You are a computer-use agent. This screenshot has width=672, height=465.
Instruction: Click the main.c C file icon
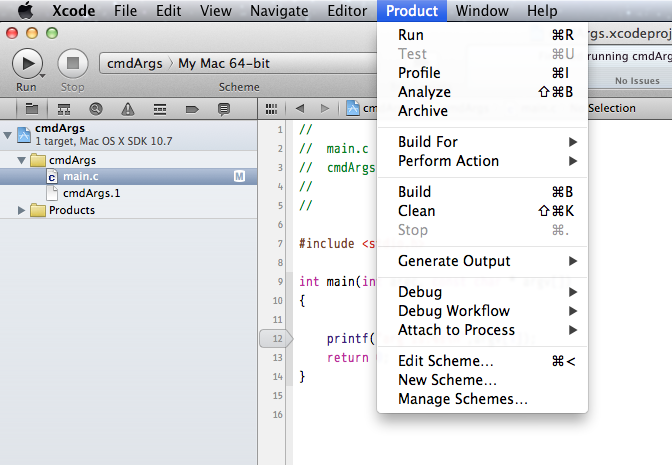tap(52, 177)
